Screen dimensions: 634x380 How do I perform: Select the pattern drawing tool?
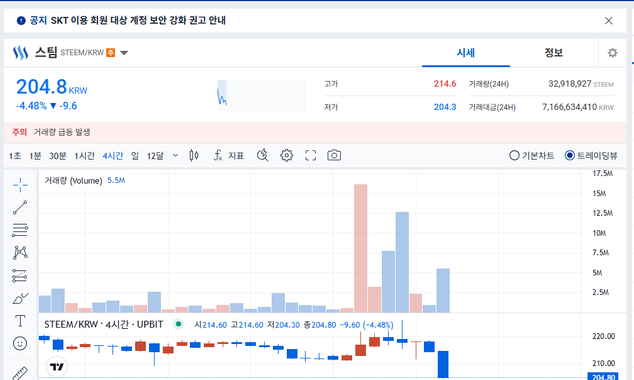tap(20, 253)
